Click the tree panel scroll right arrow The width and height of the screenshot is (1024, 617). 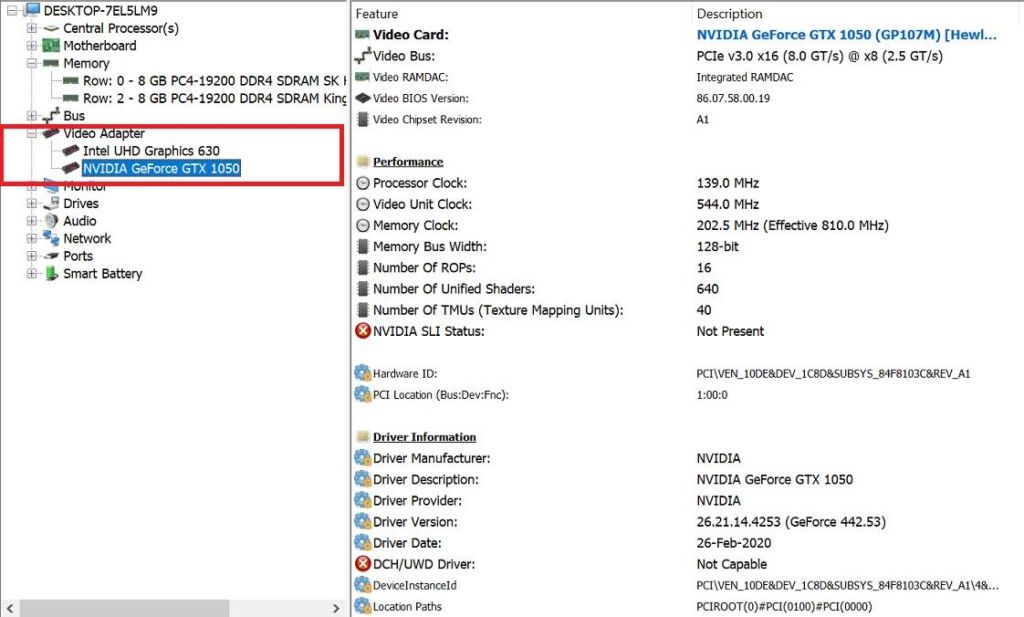click(336, 608)
